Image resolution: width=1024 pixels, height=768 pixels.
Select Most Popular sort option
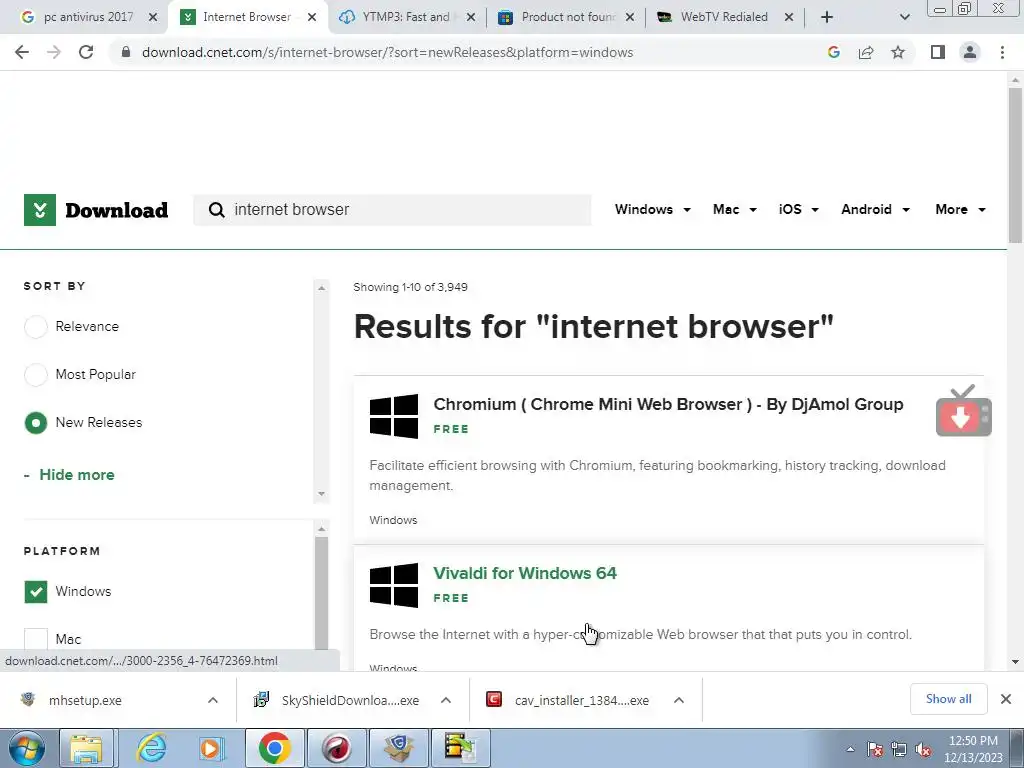tap(36, 375)
